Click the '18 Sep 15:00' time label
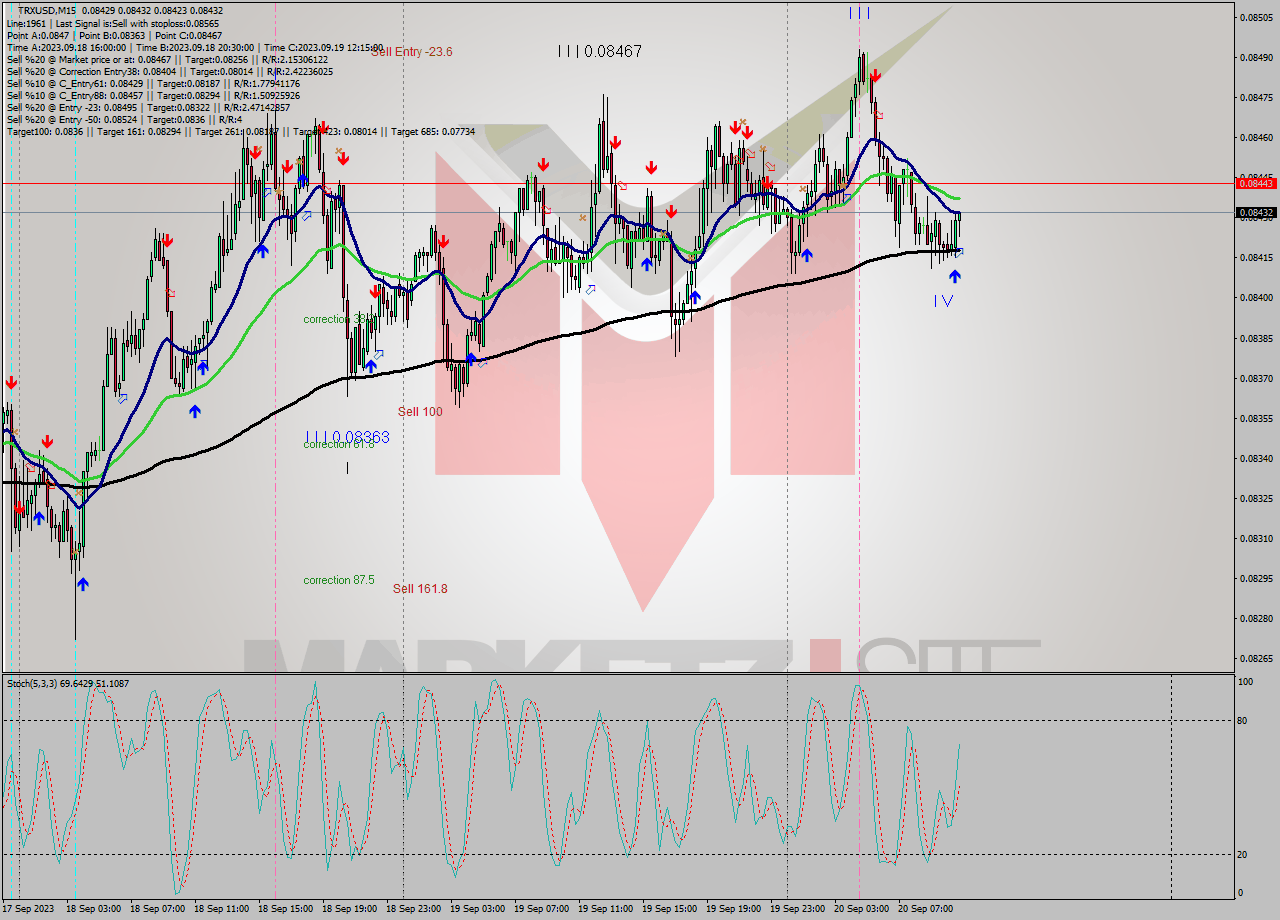The height and width of the screenshot is (920, 1280). 285,909
